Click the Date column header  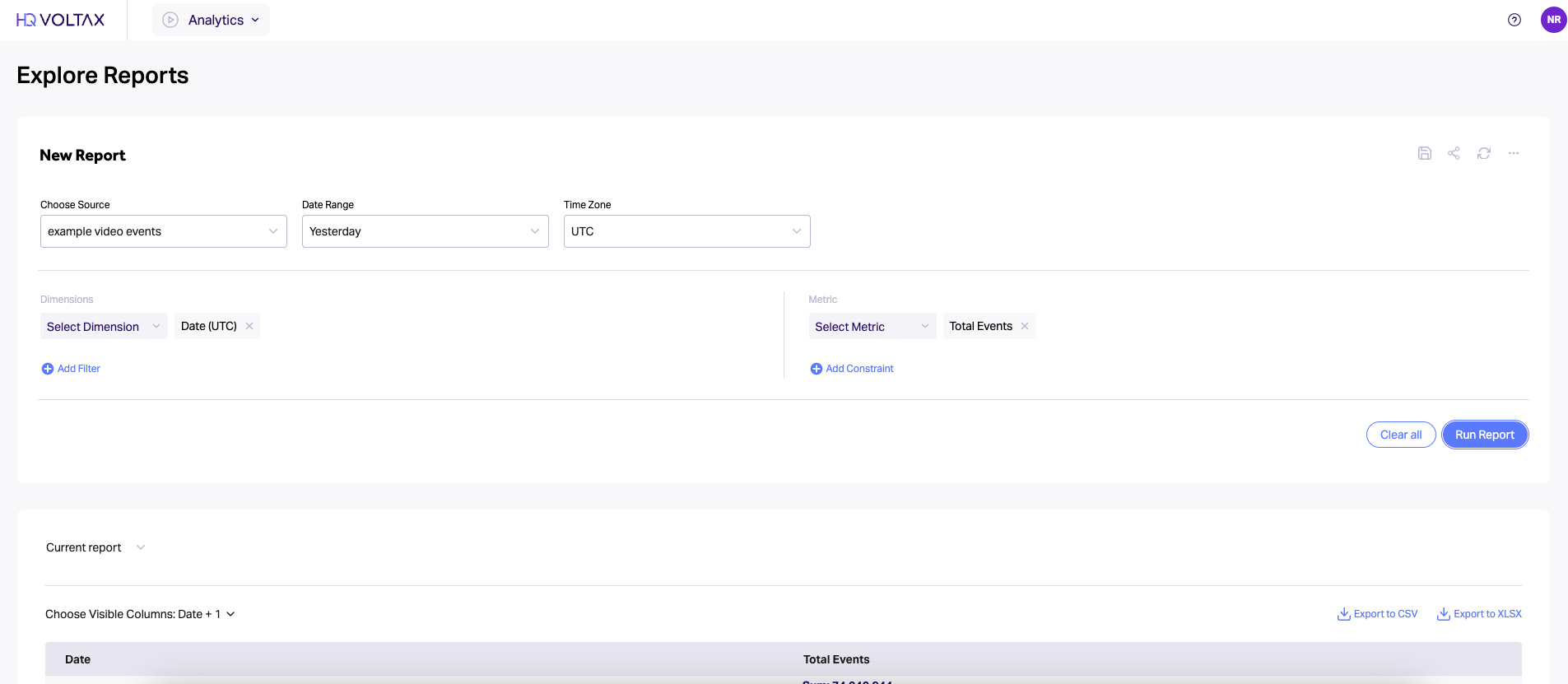tap(78, 659)
